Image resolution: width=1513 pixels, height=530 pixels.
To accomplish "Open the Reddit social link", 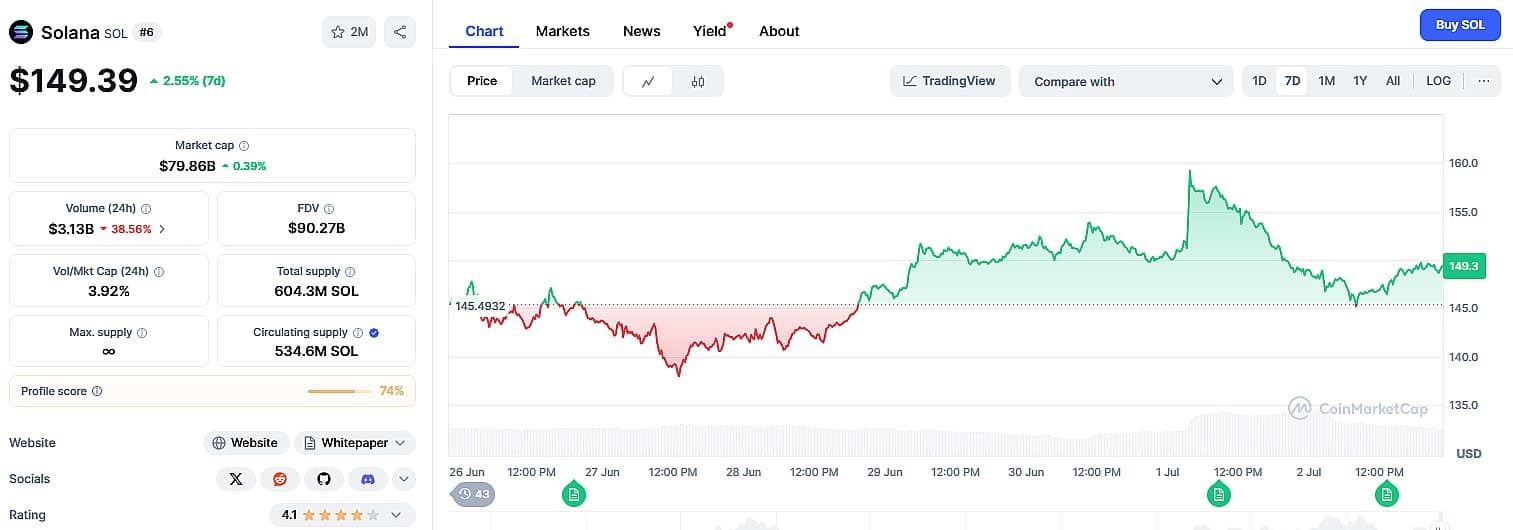I will pyautogui.click(x=280, y=479).
